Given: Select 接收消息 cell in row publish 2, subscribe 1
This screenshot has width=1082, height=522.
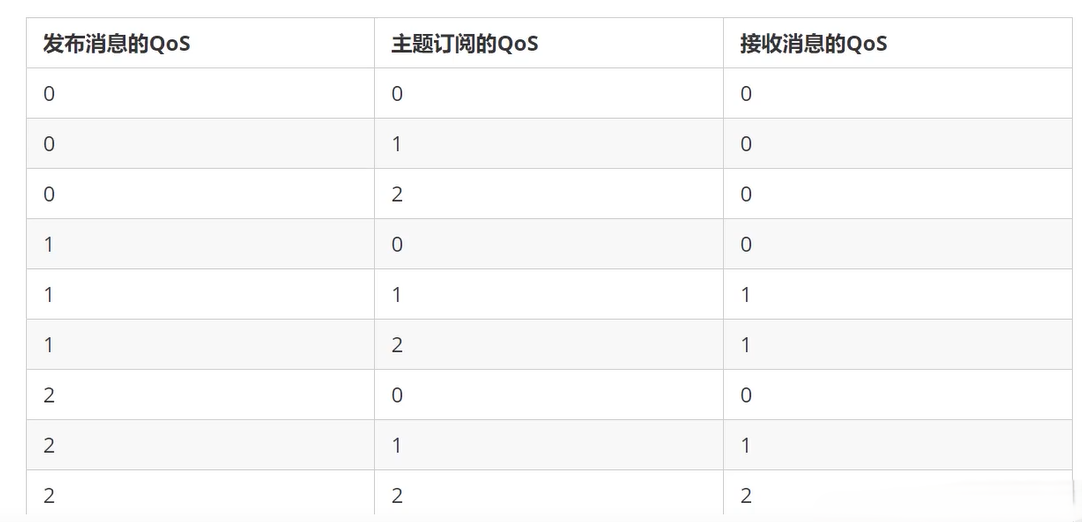Looking at the screenshot, I should pyautogui.click(x=898, y=445).
